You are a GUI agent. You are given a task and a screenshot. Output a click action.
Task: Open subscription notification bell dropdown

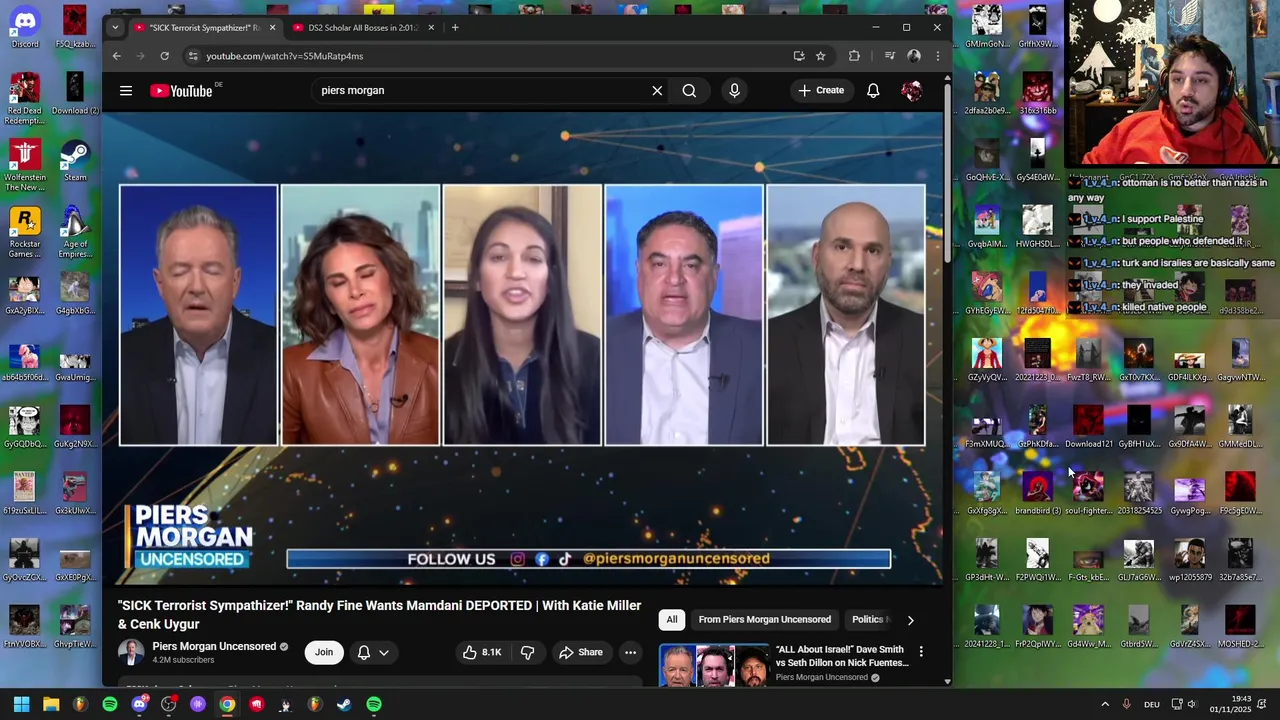click(373, 653)
